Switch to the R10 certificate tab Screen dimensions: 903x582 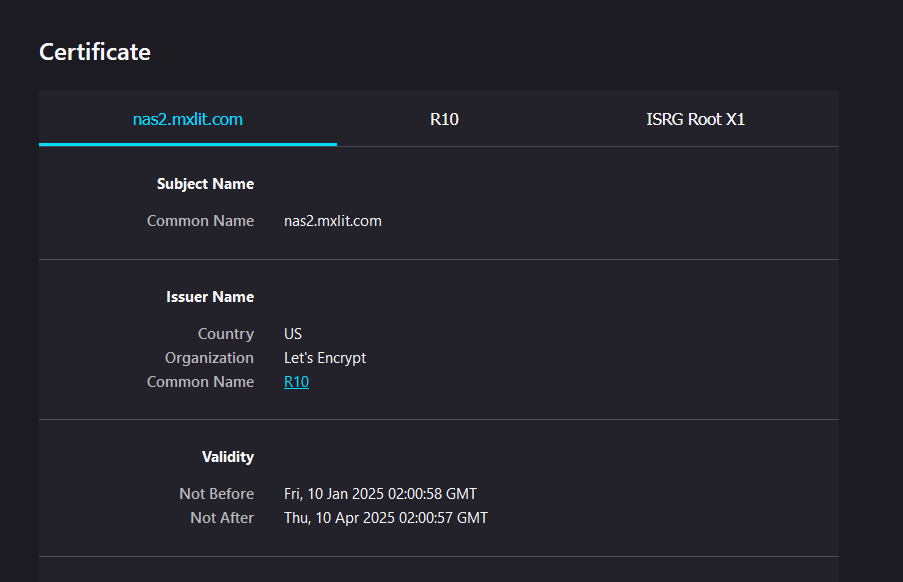tap(444, 120)
